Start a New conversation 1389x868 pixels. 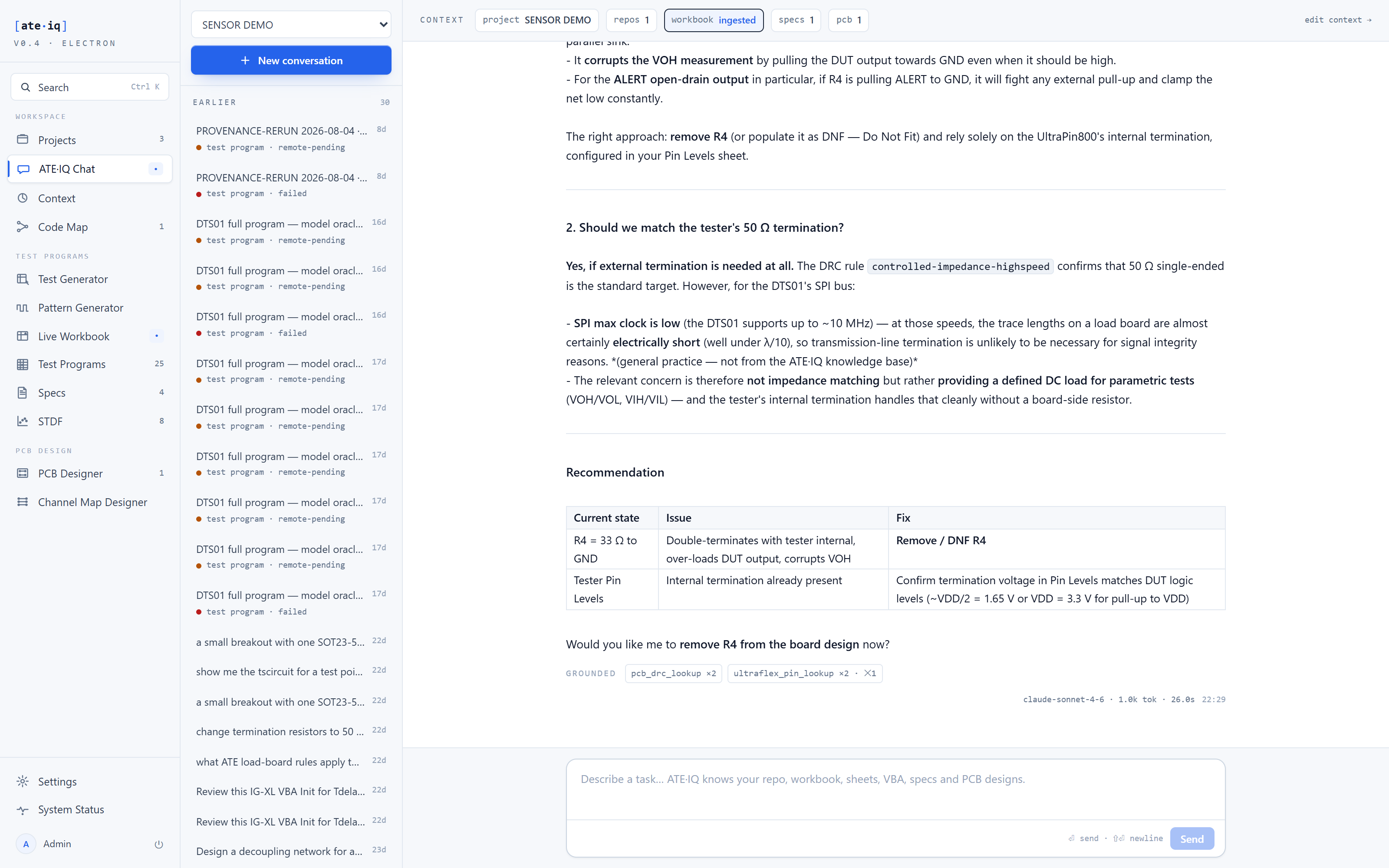coord(291,60)
